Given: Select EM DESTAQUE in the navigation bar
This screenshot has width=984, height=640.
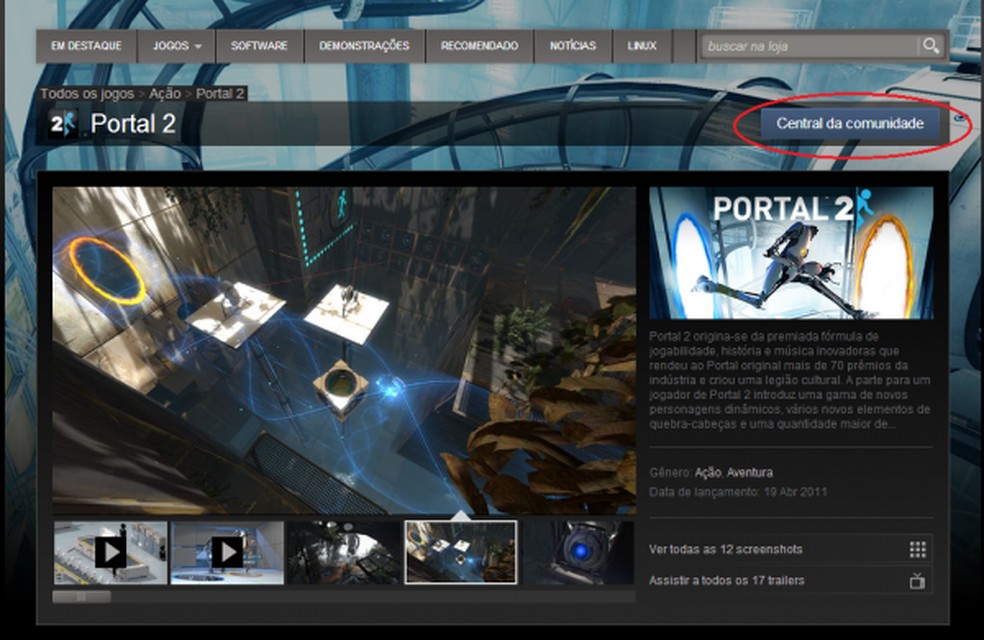Looking at the screenshot, I should tap(84, 45).
